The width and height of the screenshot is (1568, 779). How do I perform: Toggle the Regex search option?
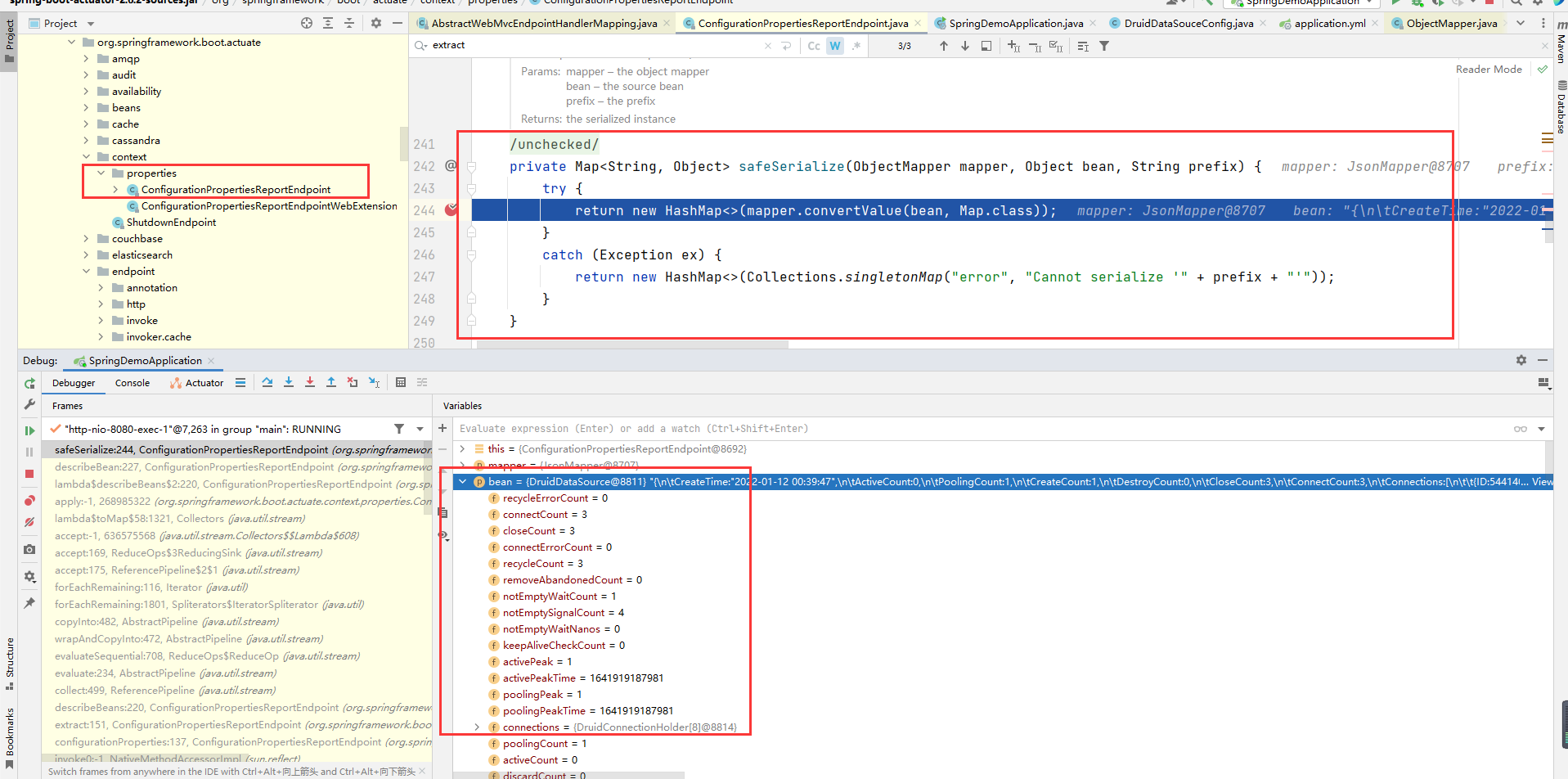(856, 46)
